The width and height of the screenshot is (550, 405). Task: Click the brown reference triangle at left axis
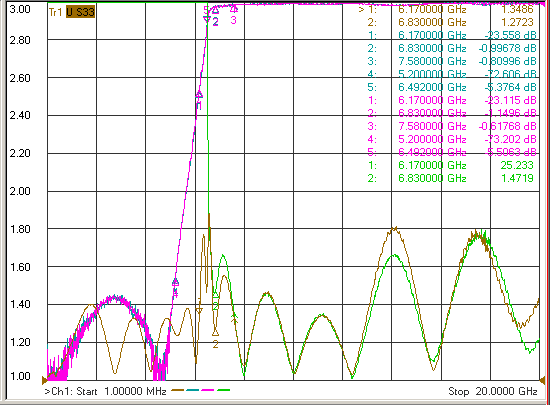pos(45,380)
